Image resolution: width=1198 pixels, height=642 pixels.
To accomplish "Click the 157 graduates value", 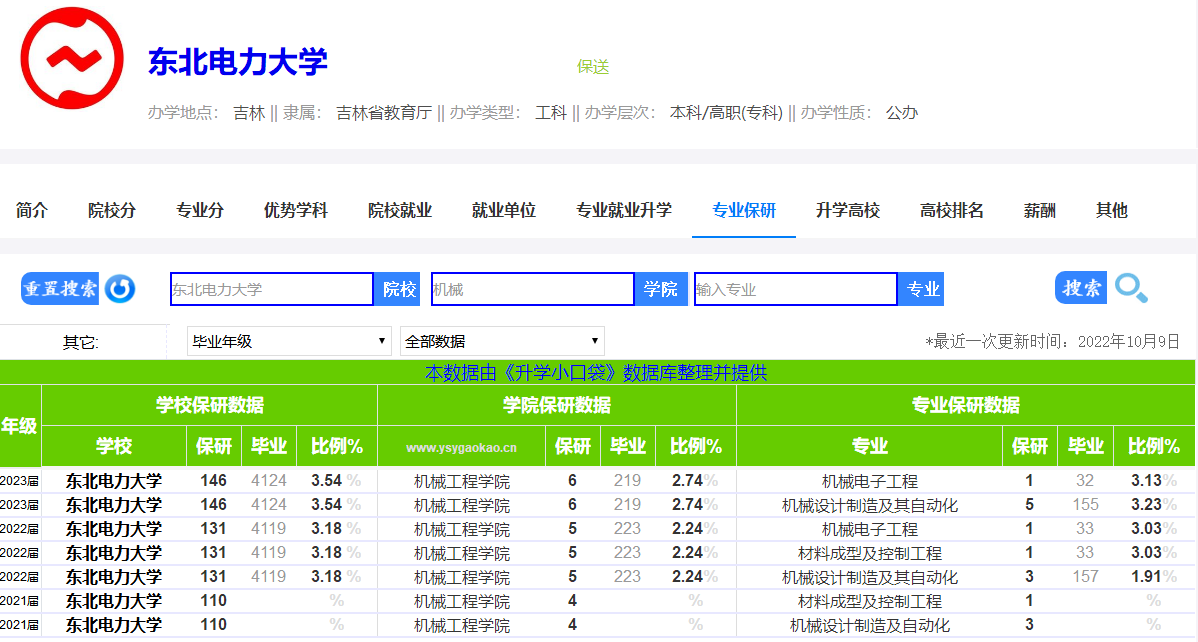I will tap(1085, 576).
